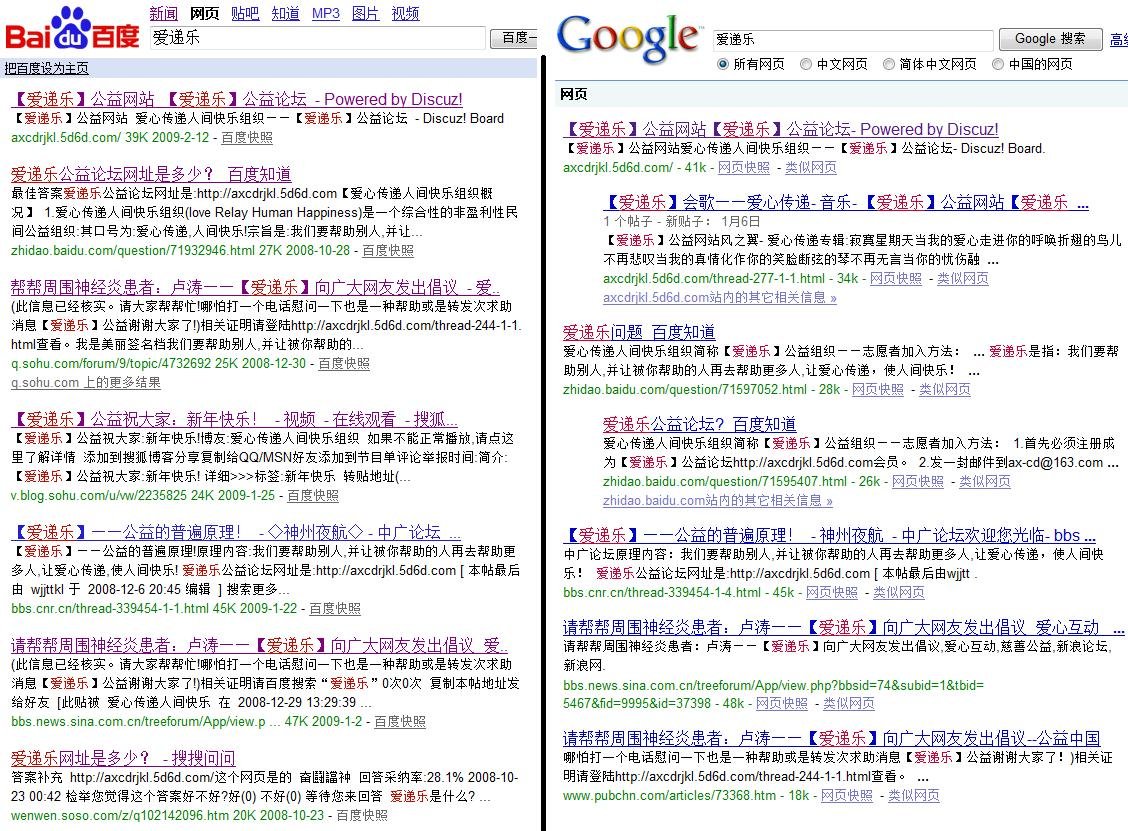Open Baidu's 新闻 tab
1128x831 pixels.
(165, 13)
